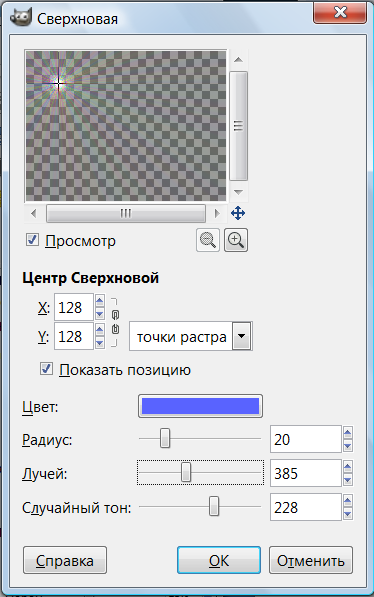Decrease Случайный тон value with down arrow
The width and height of the screenshot is (374, 597).
coord(347,514)
